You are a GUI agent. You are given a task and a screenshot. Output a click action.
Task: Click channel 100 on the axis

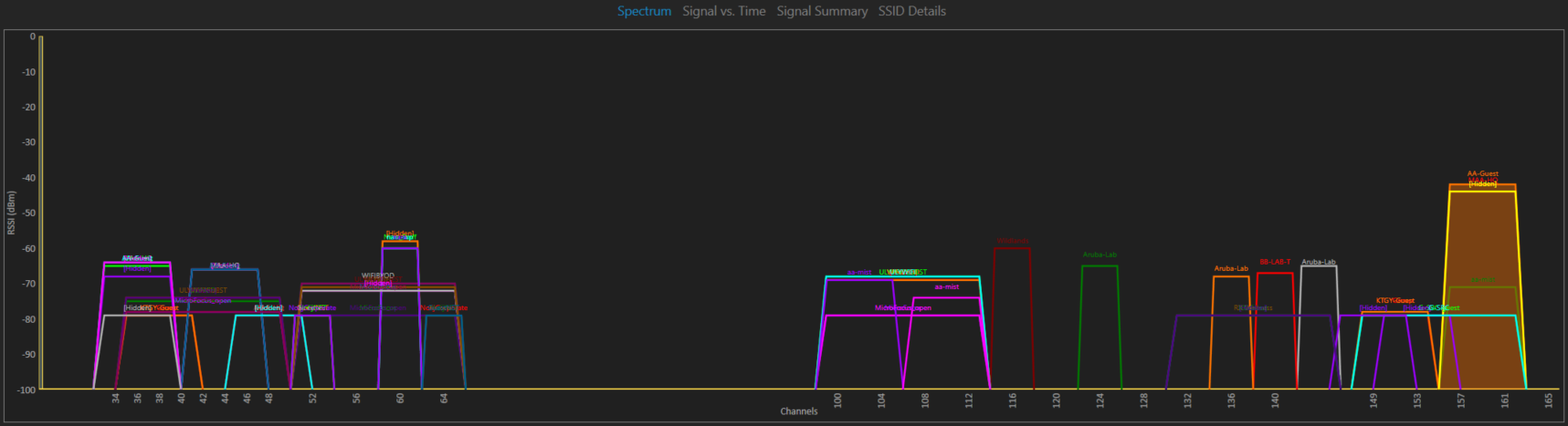pos(837,400)
